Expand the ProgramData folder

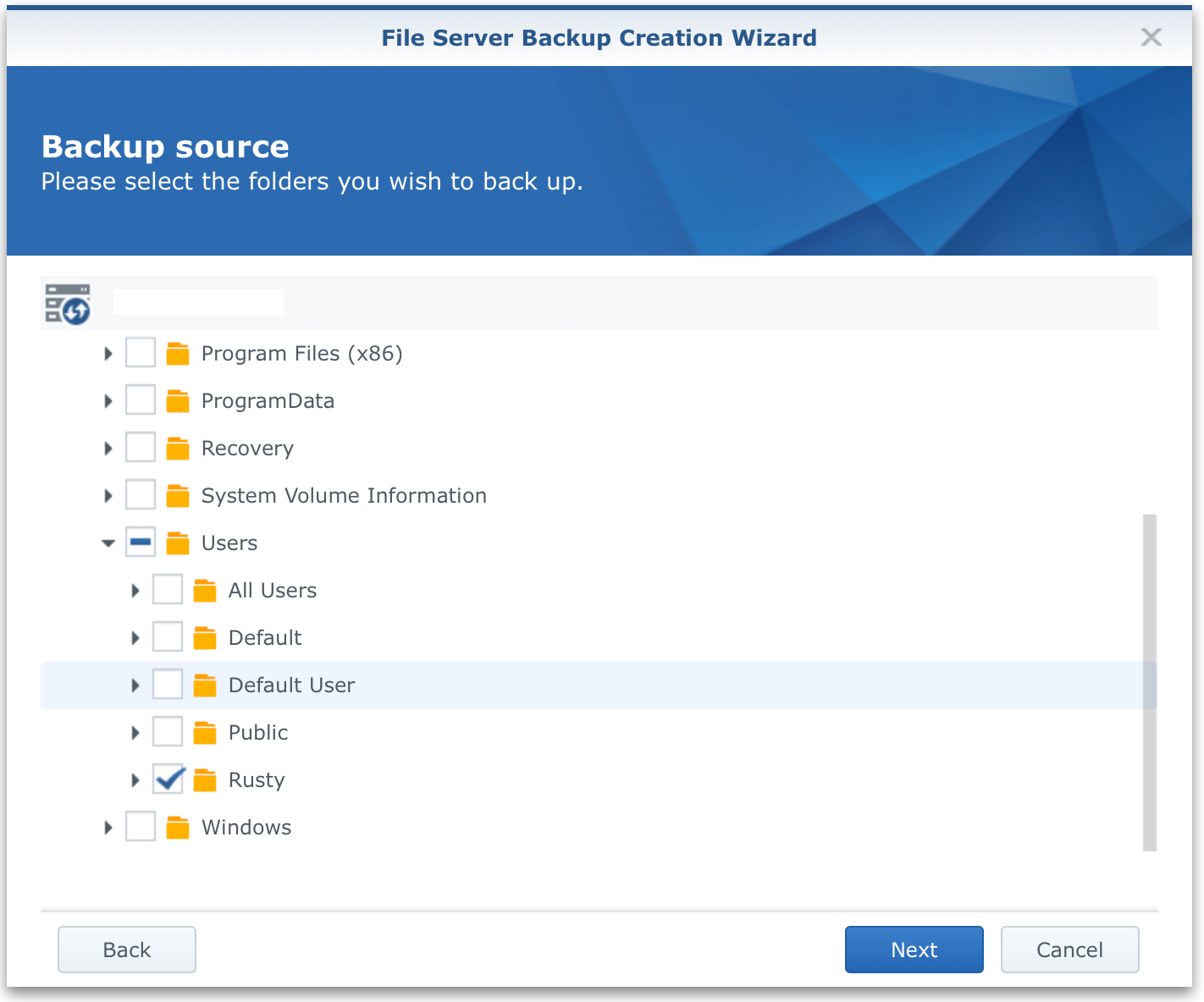(108, 401)
